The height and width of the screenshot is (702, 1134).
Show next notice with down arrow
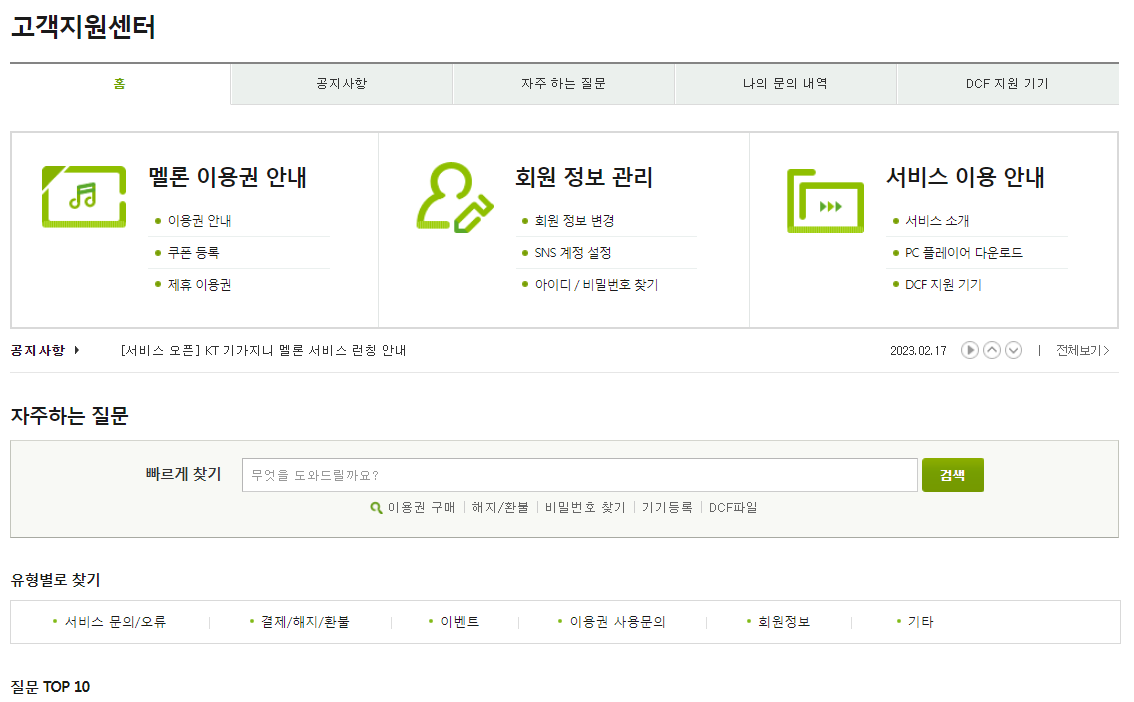tap(1014, 351)
